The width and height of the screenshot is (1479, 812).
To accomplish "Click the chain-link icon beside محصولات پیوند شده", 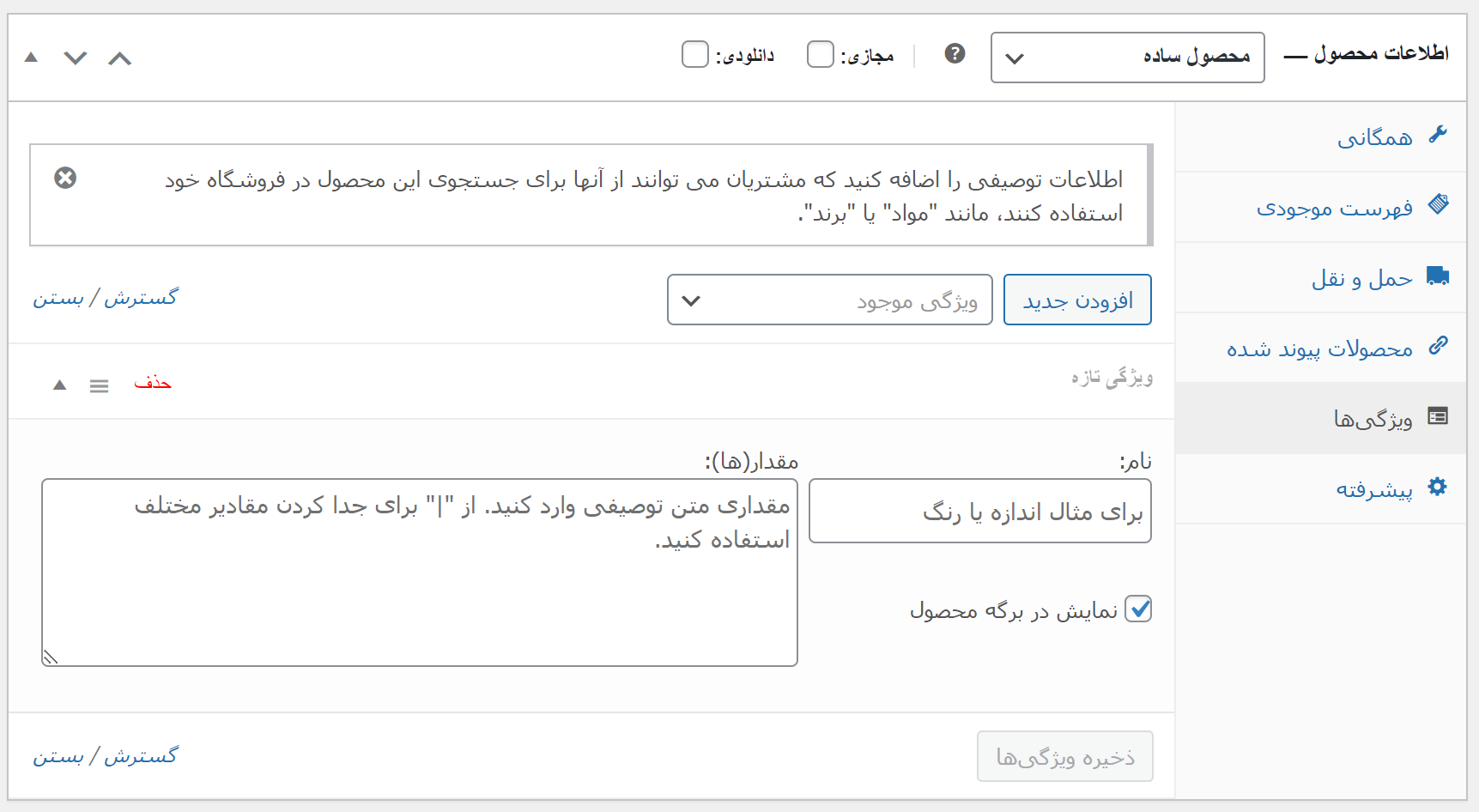I will click(x=1438, y=345).
